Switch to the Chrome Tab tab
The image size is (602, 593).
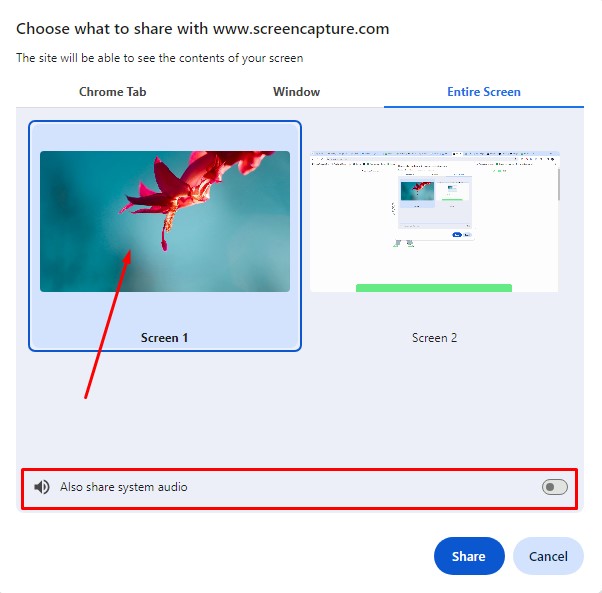click(x=112, y=92)
